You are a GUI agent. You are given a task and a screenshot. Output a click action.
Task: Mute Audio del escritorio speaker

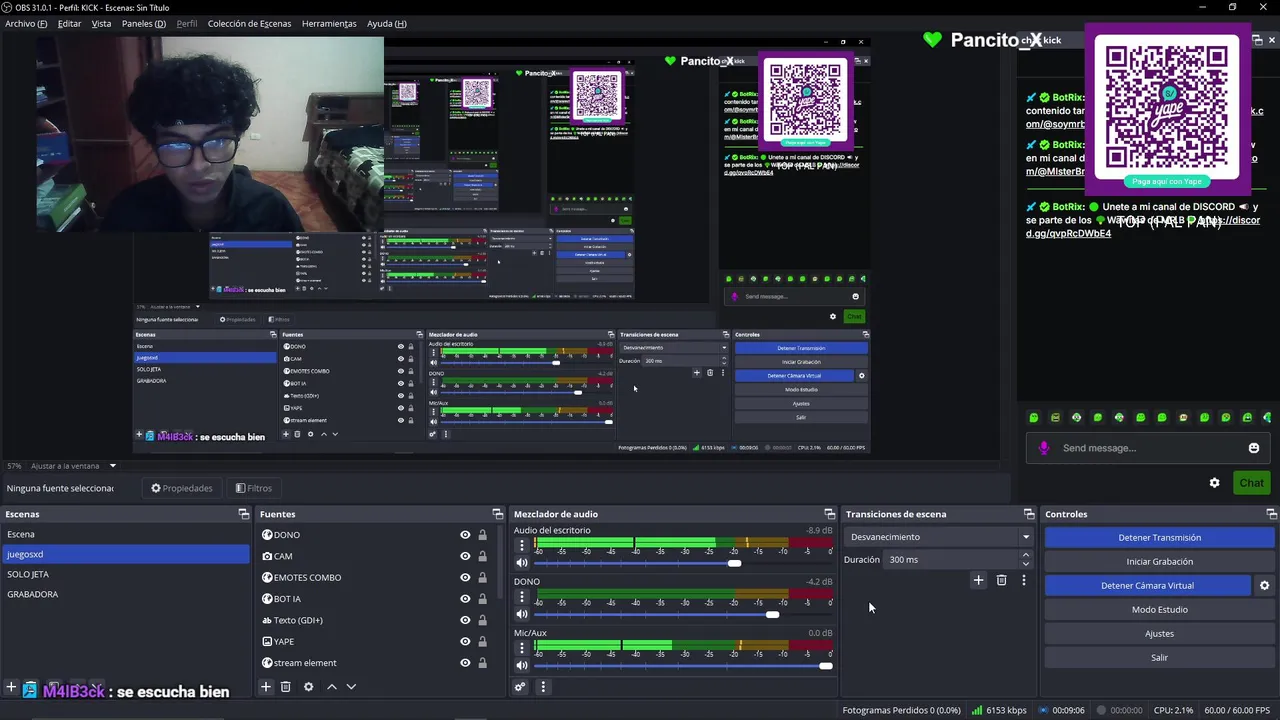(x=521, y=563)
